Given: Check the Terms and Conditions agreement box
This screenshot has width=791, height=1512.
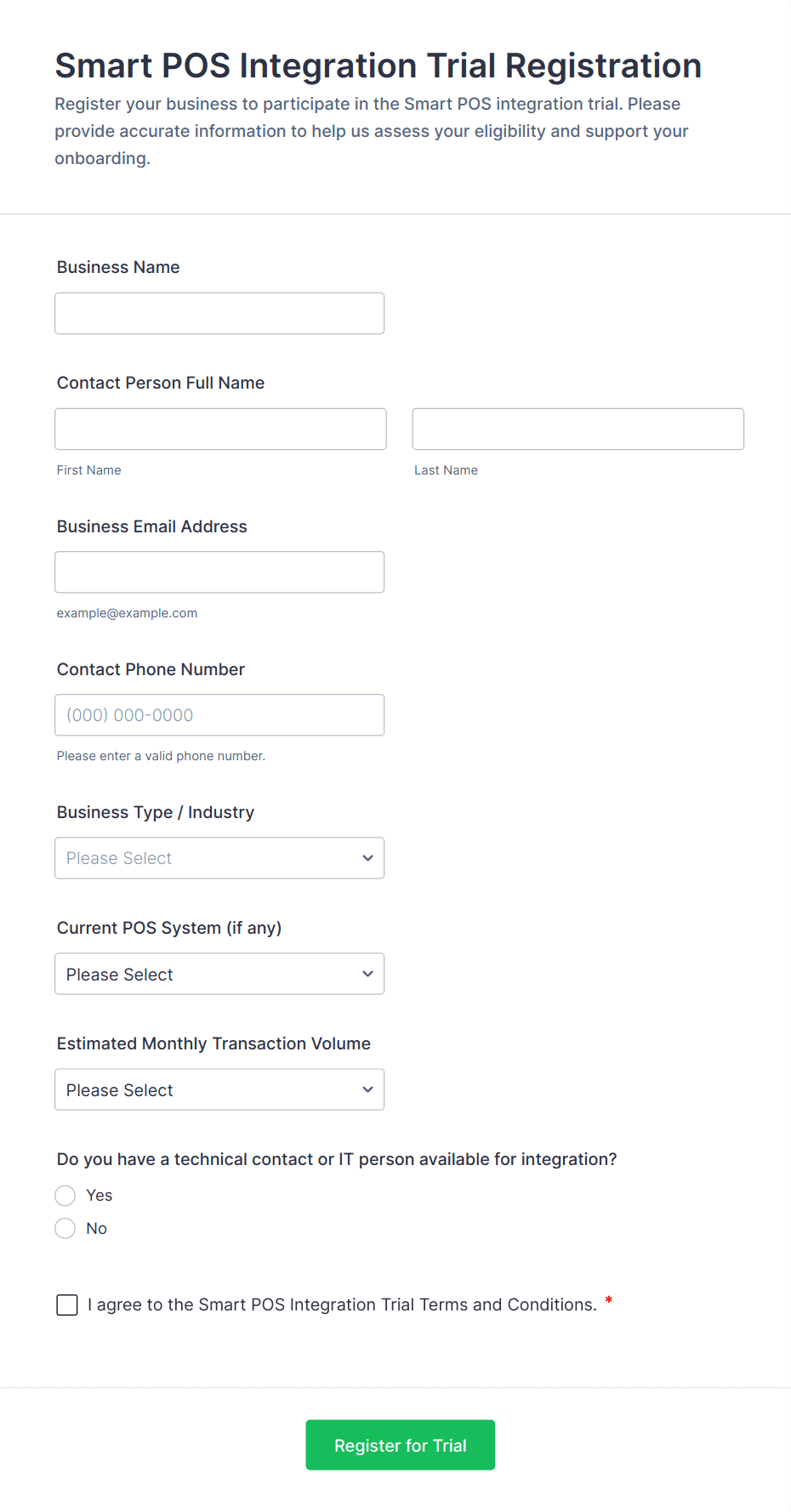Looking at the screenshot, I should 67,1305.
